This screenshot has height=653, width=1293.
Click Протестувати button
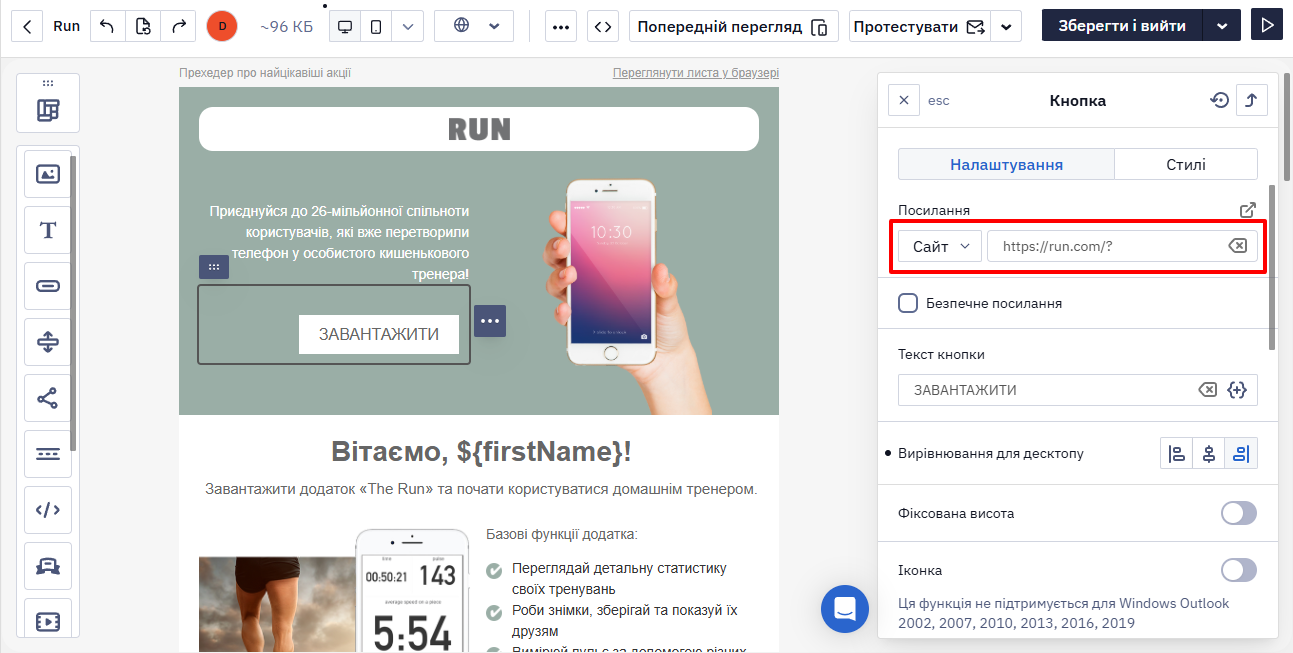click(x=920, y=26)
